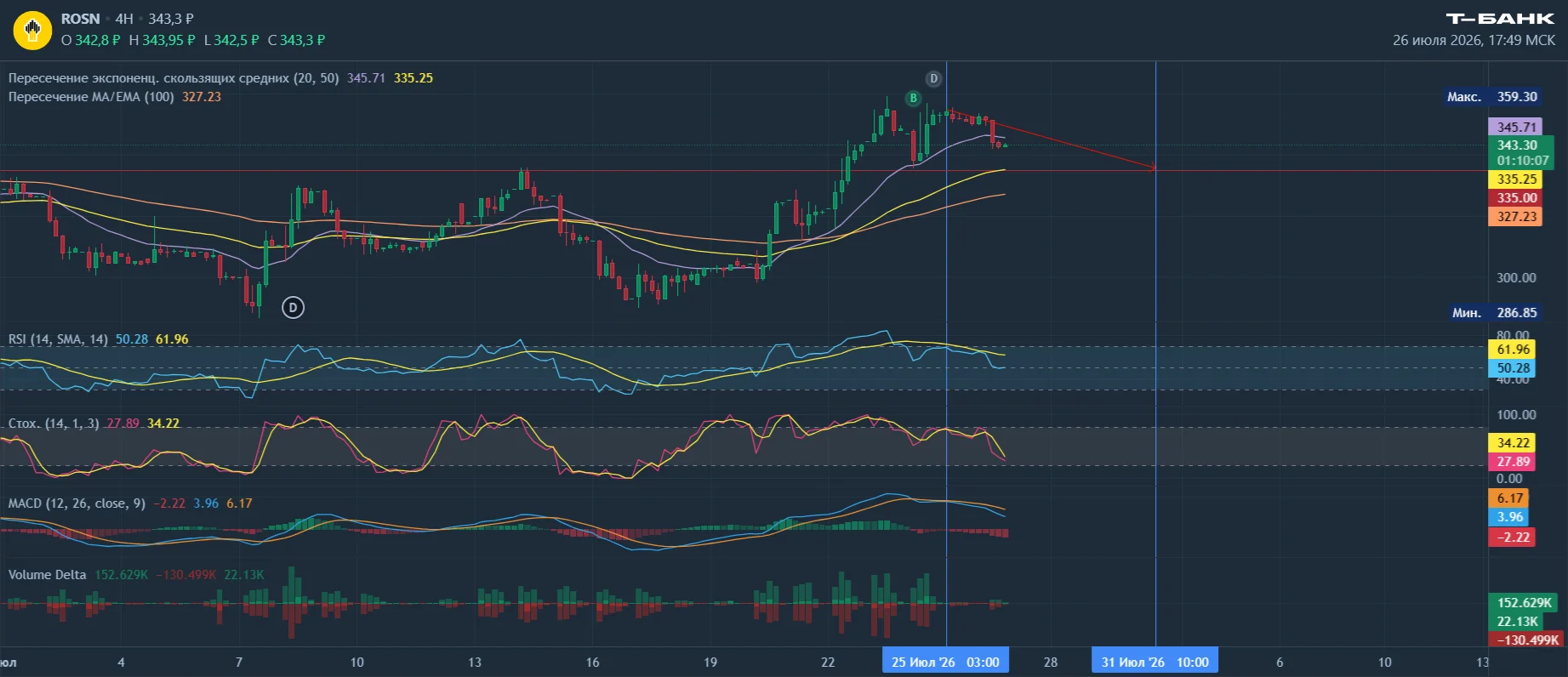This screenshot has width=1568, height=677.
Task: Click the stochastic 27.89 axis label
Action: [1513, 462]
